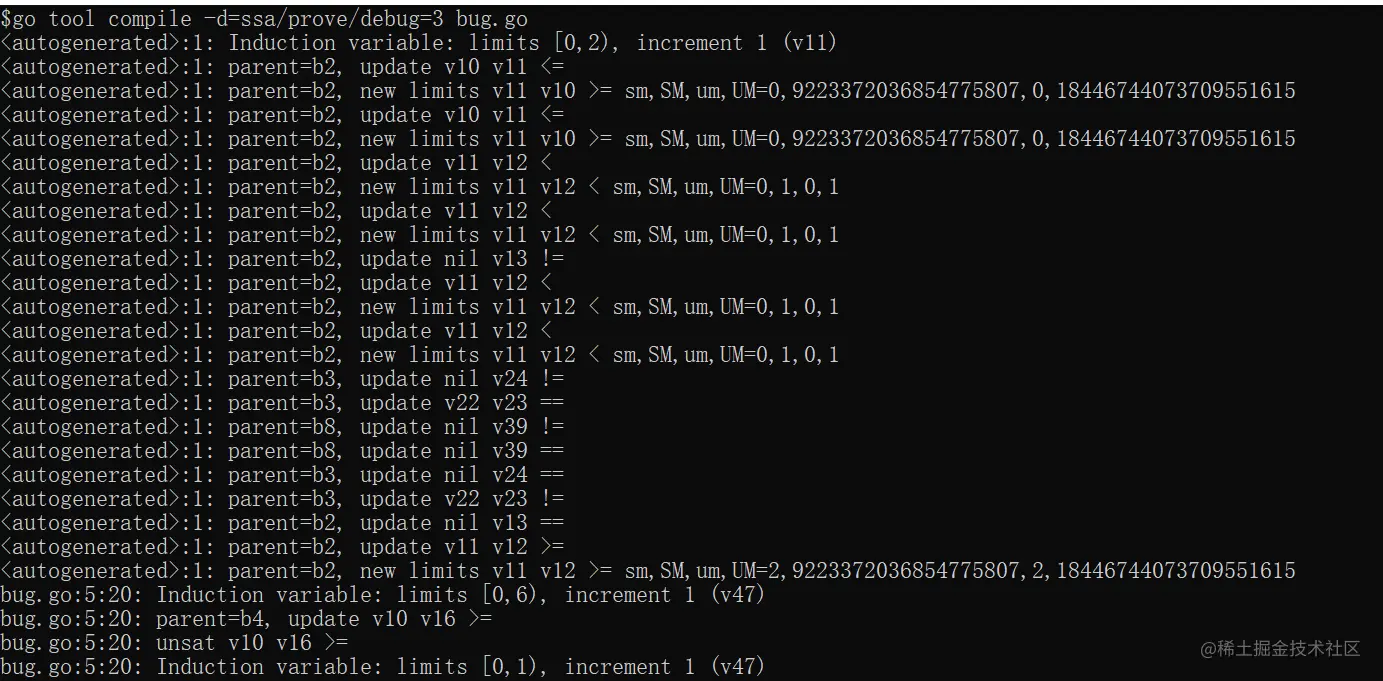Click the "$go tool compile" command line

[x=264, y=18]
